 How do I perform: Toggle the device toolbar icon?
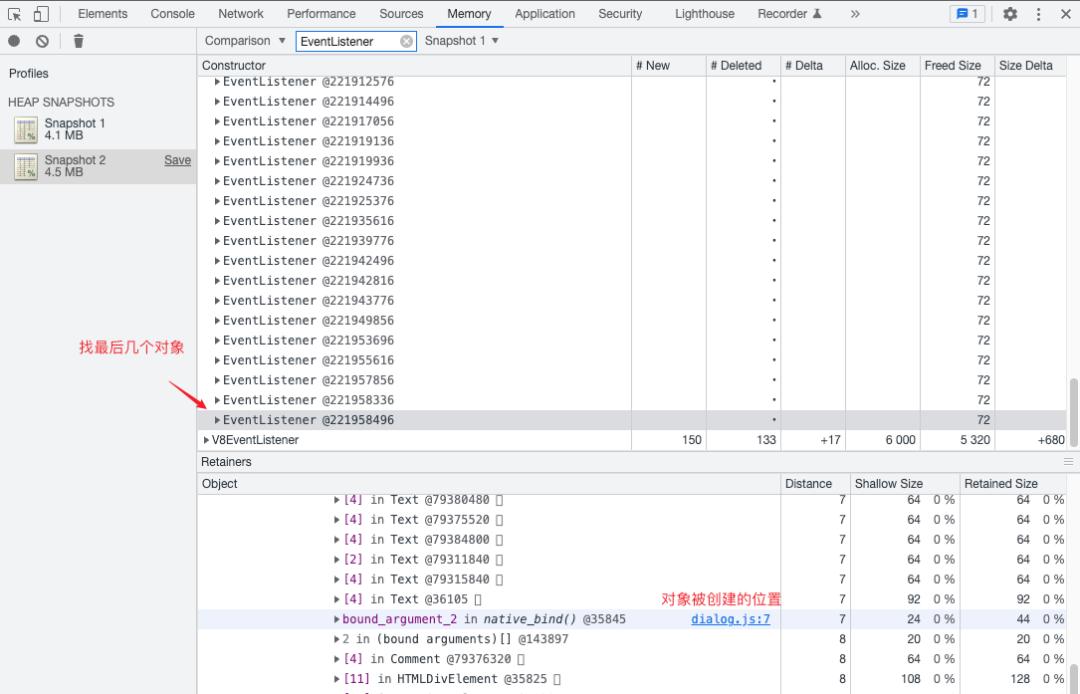[x=41, y=14]
